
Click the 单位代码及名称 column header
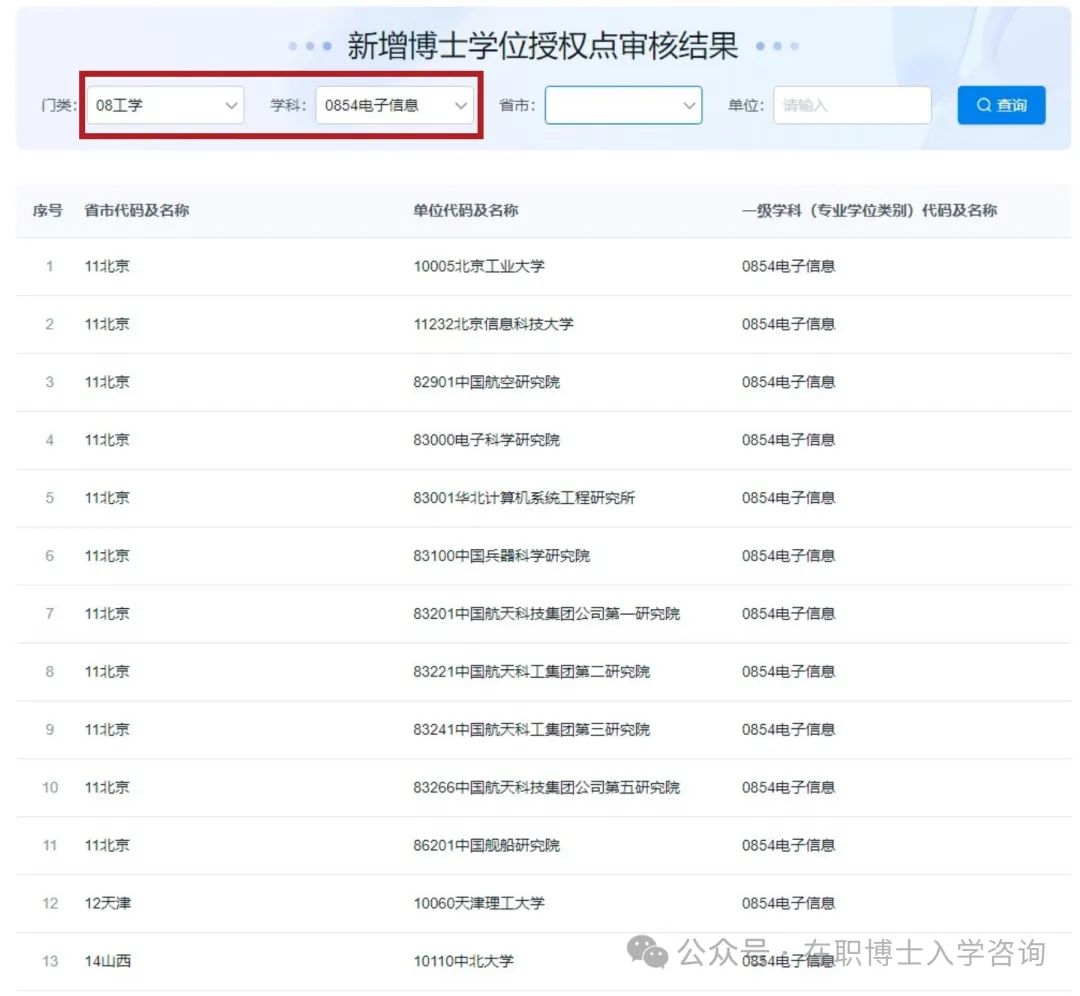coord(465,211)
